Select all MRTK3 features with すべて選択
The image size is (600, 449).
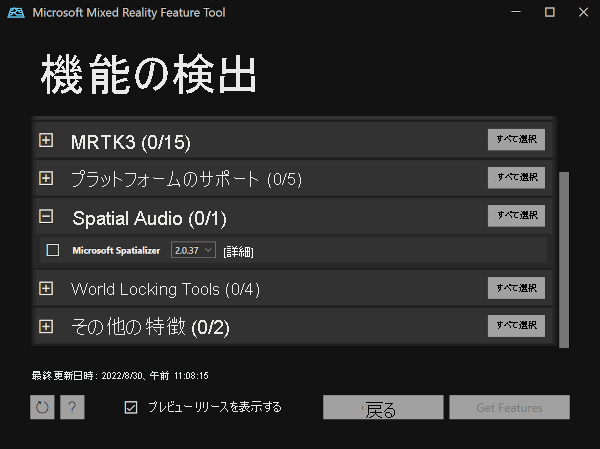516,139
